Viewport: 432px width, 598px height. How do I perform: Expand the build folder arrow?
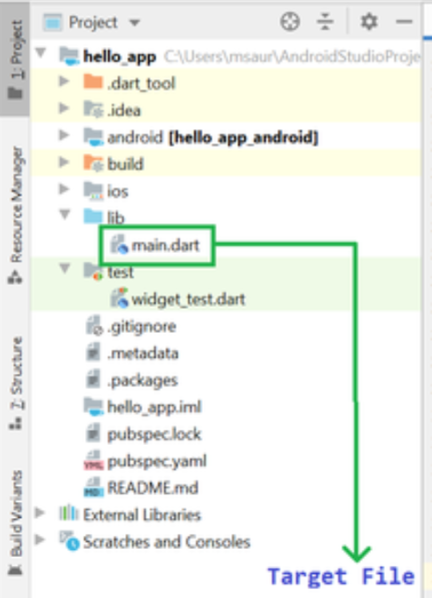tap(64, 162)
